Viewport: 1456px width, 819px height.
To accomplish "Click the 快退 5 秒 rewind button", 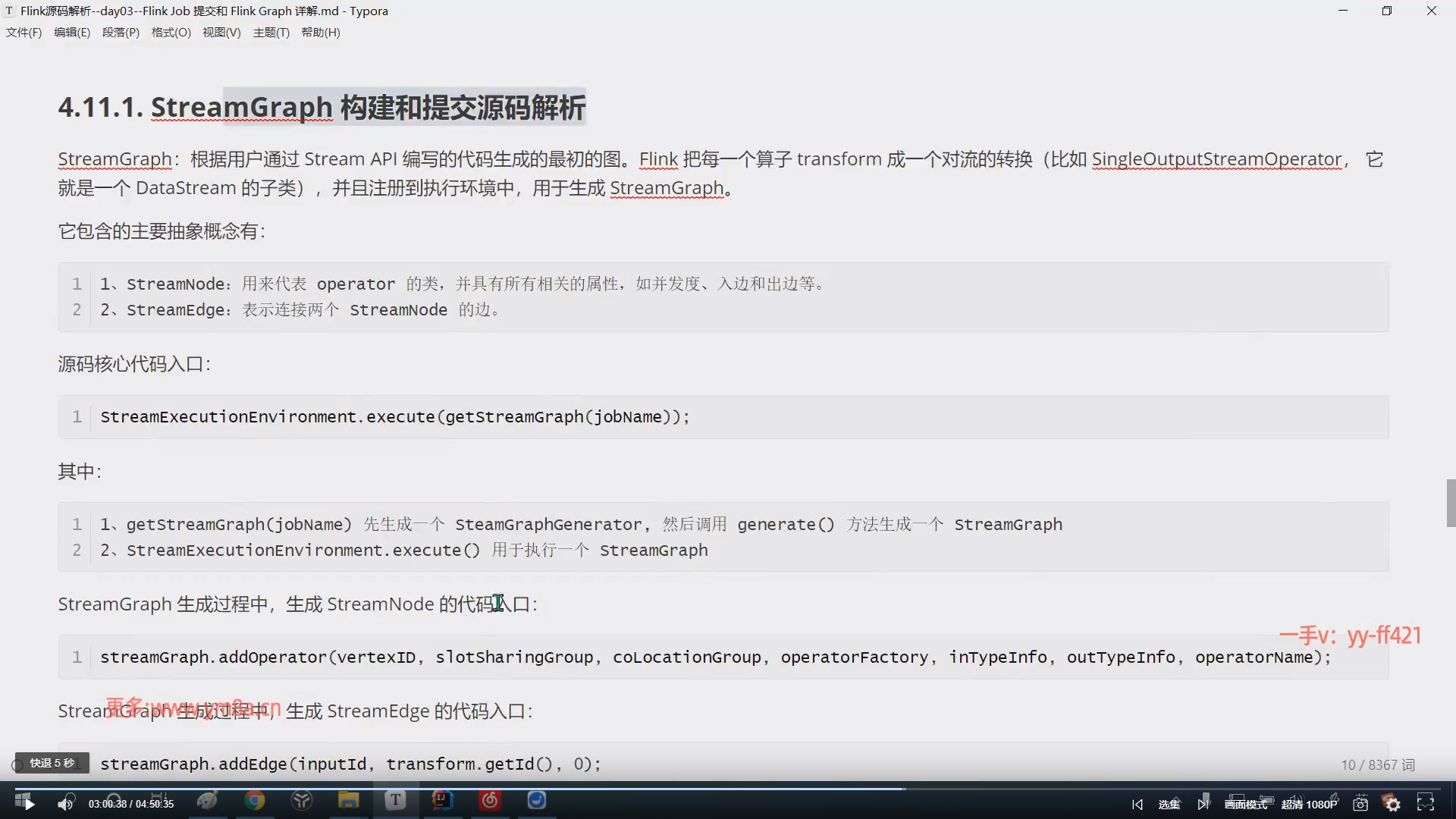I will (x=52, y=763).
